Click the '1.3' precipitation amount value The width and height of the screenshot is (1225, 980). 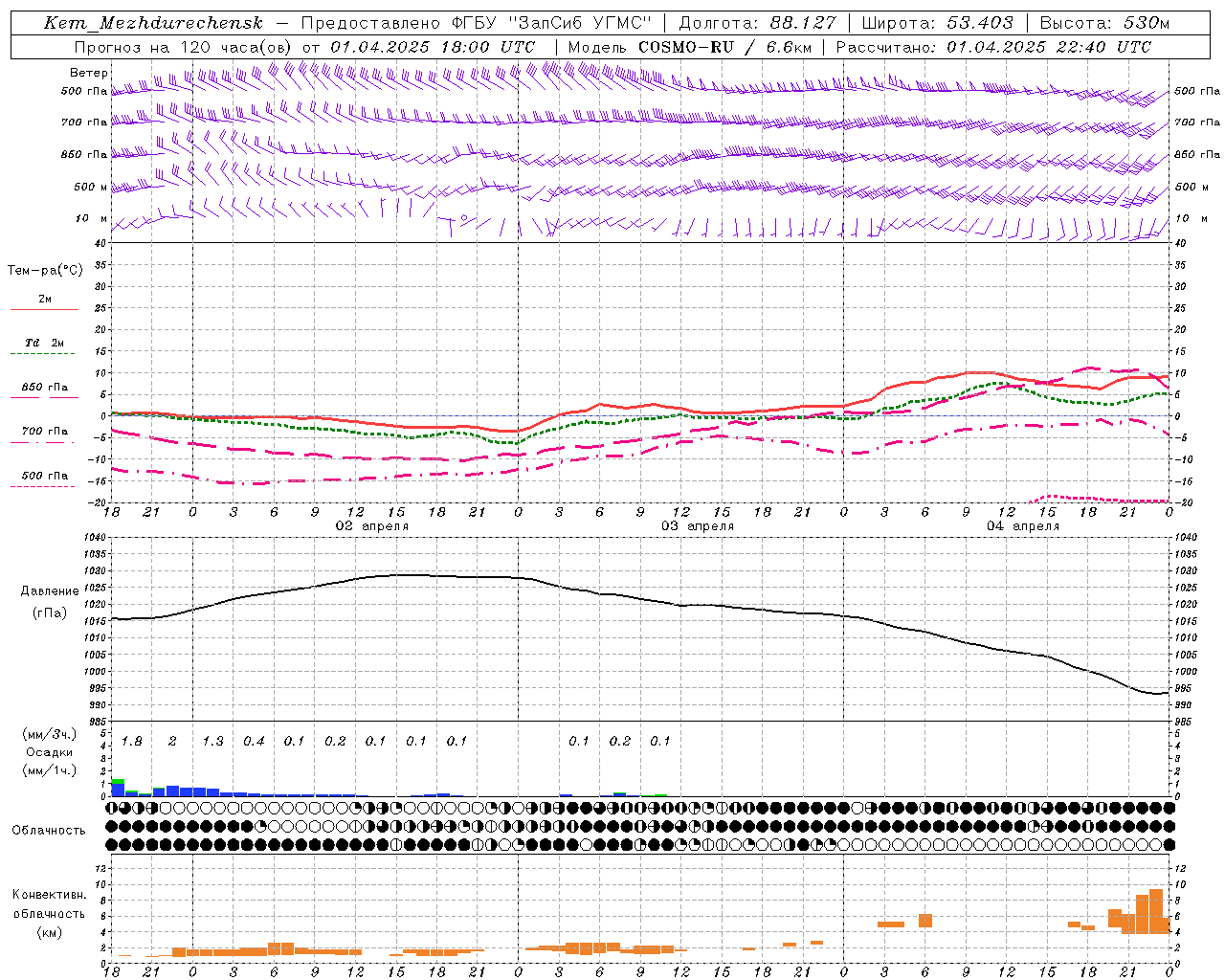click(x=212, y=742)
